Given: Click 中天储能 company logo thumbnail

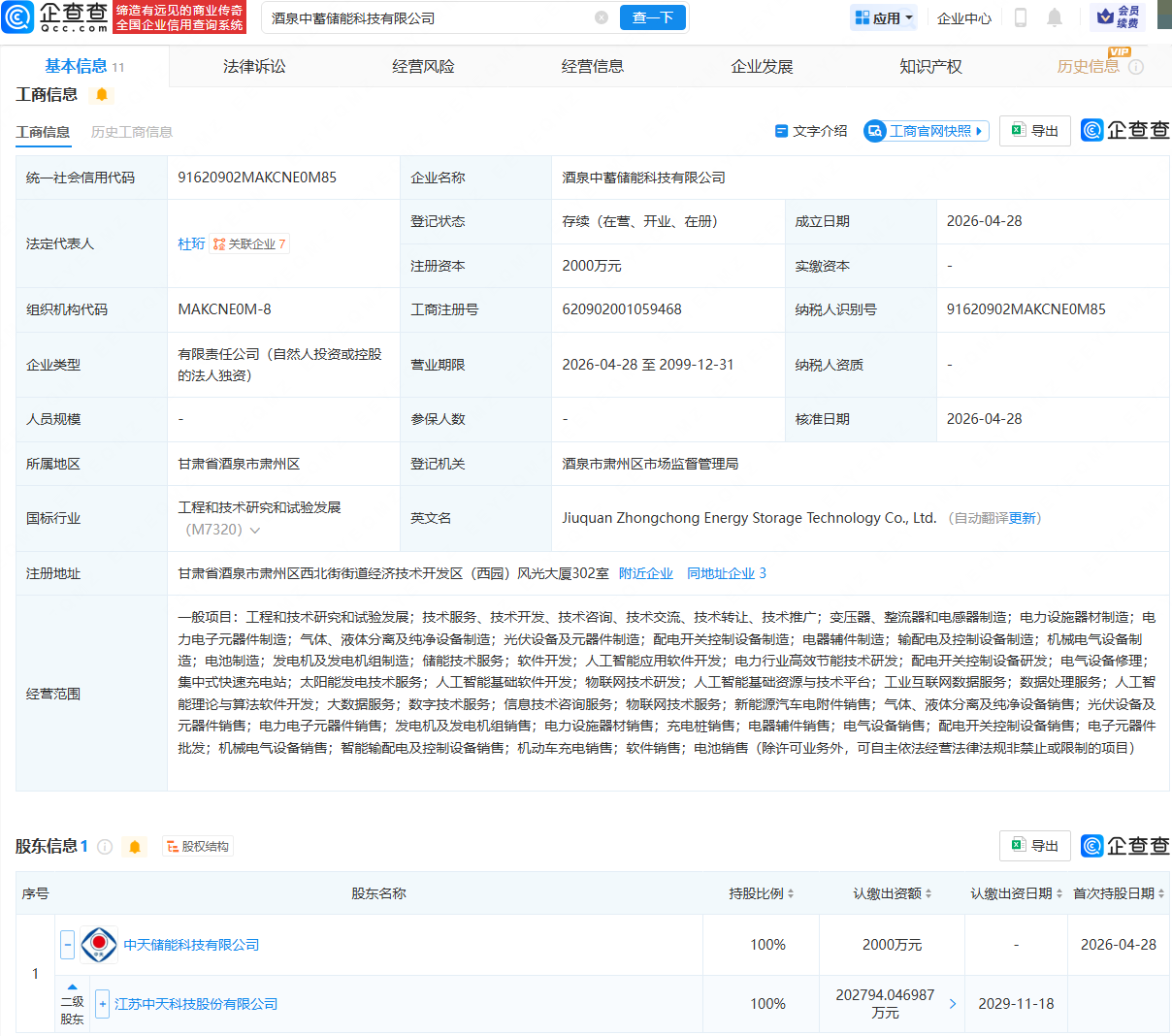Looking at the screenshot, I should tap(99, 945).
